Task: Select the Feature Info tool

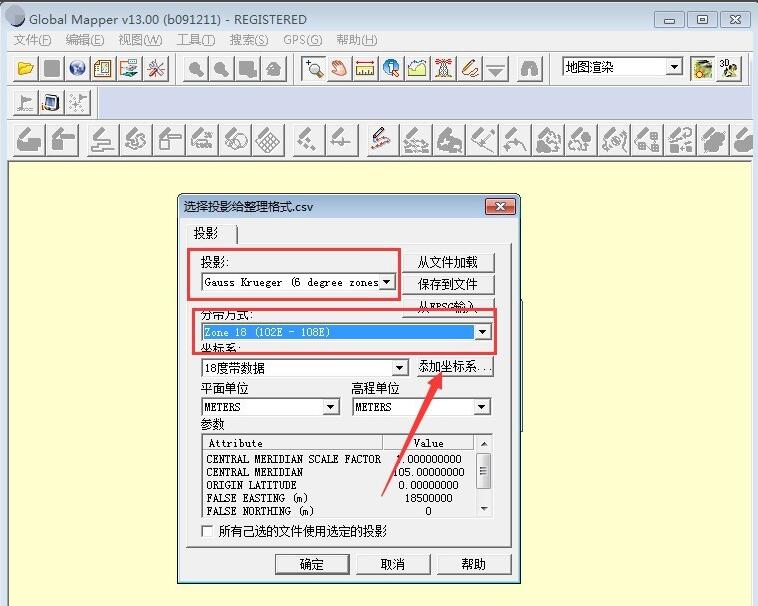Action: (391, 68)
